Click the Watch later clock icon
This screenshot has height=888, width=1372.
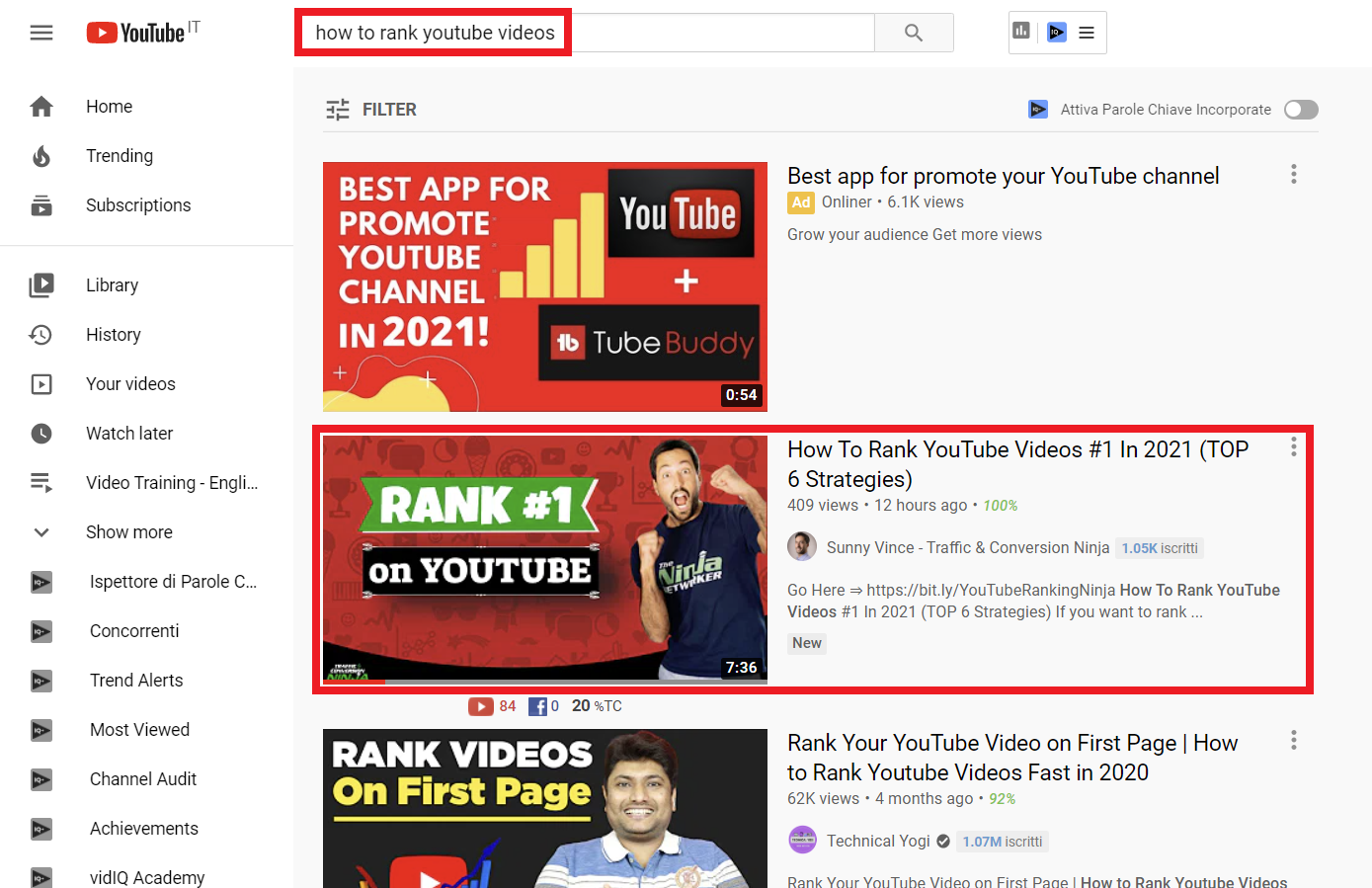pyautogui.click(x=41, y=434)
